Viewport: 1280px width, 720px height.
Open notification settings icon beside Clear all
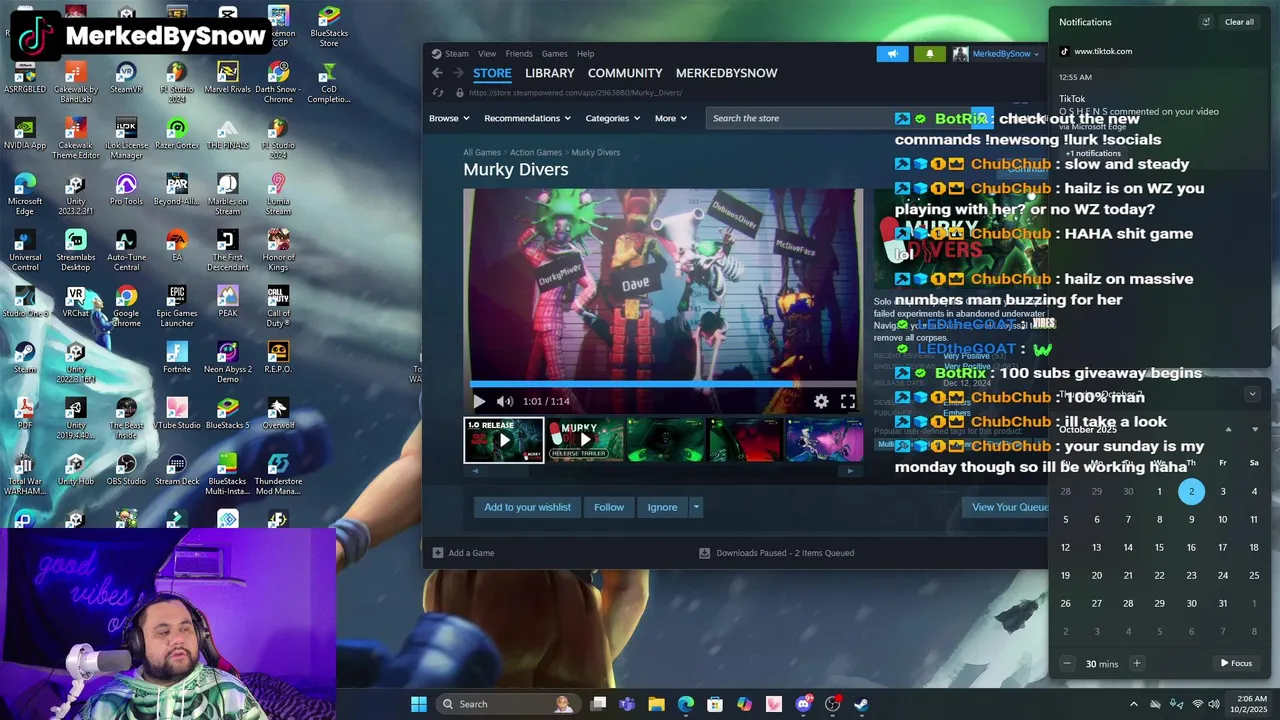click(x=1206, y=22)
